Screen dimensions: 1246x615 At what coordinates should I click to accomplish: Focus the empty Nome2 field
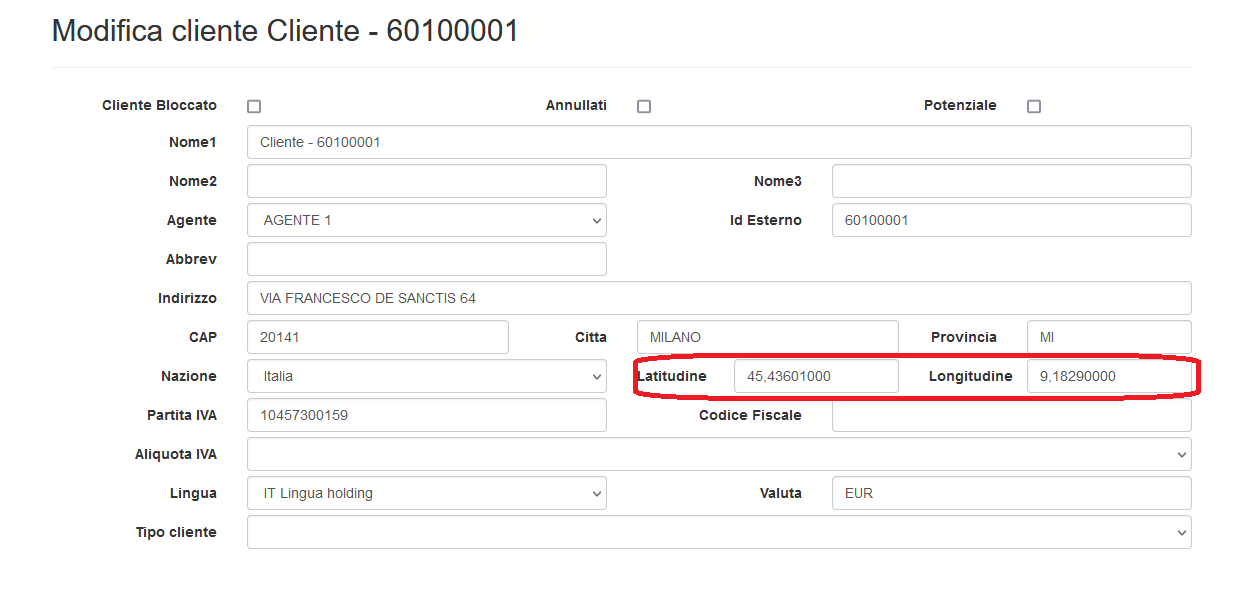point(426,181)
